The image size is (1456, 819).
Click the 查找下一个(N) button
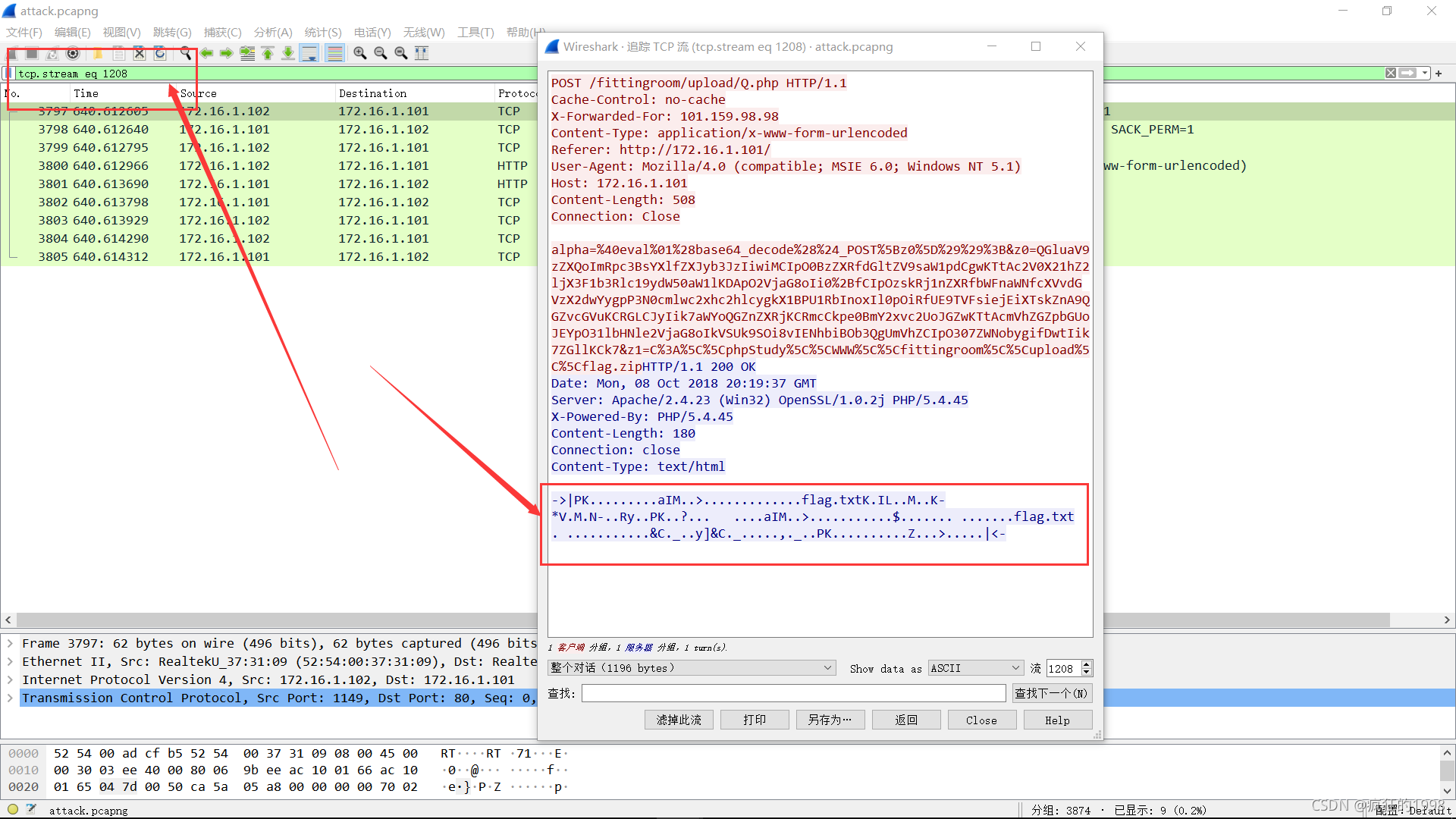1051,693
